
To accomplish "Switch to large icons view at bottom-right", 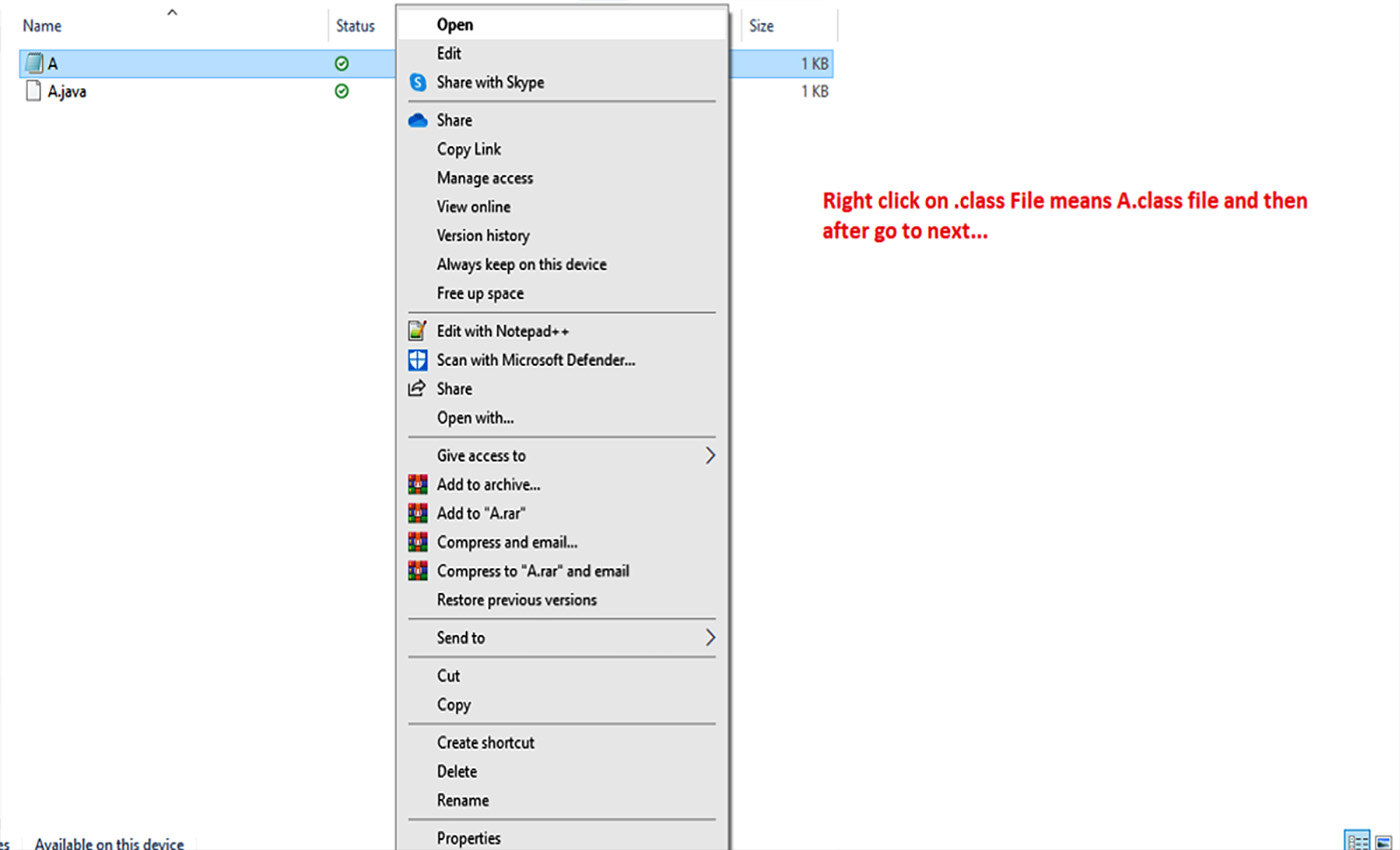I will (x=1383, y=842).
